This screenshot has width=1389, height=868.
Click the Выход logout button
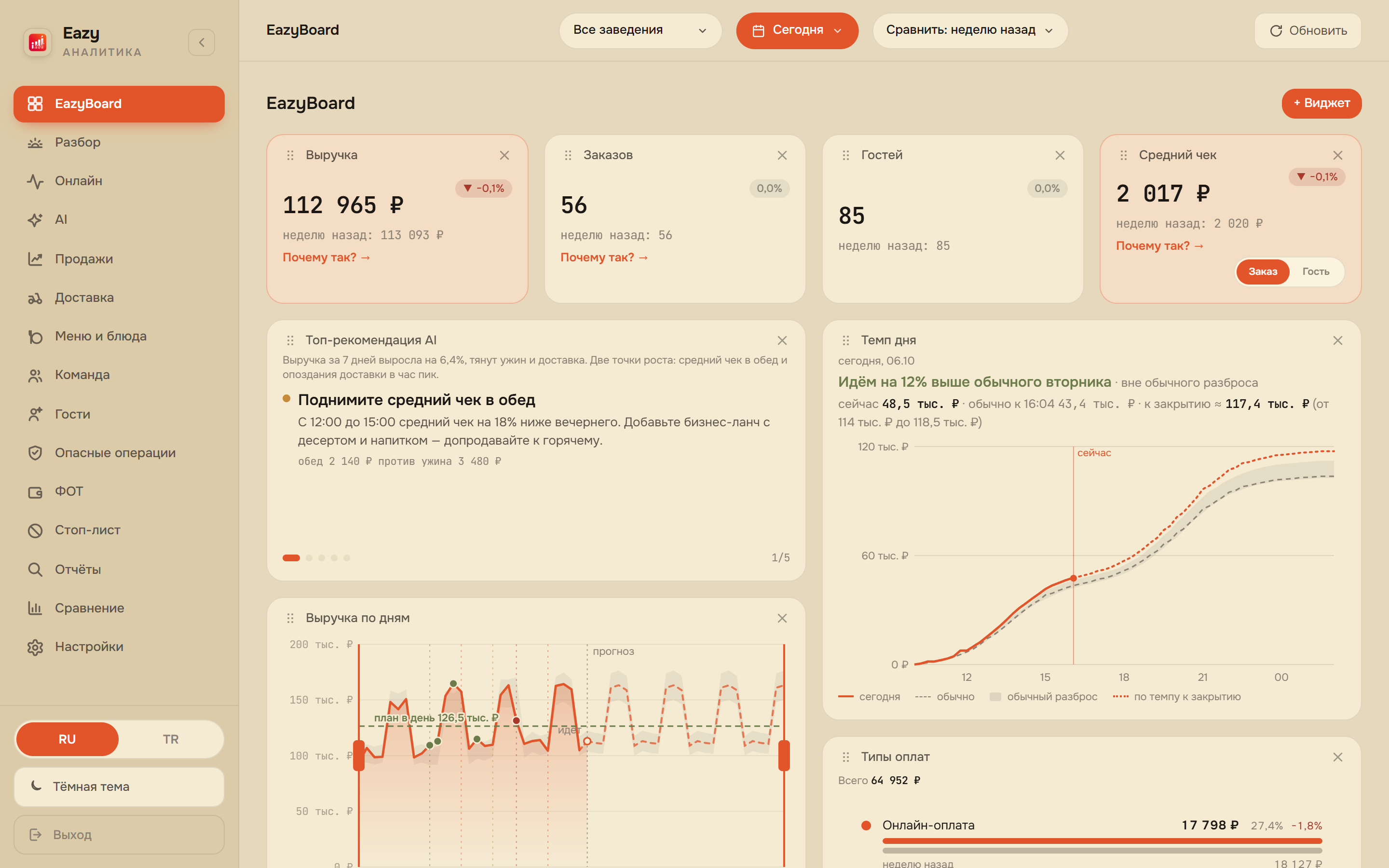(119, 835)
